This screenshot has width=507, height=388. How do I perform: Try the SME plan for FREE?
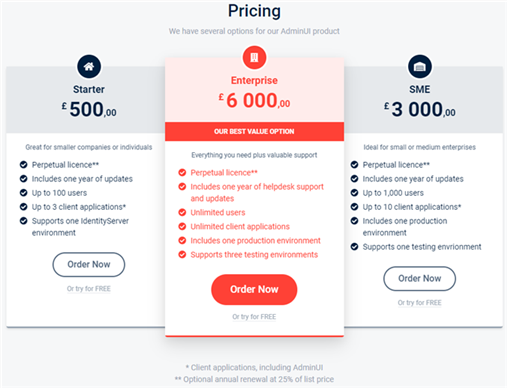(420, 303)
